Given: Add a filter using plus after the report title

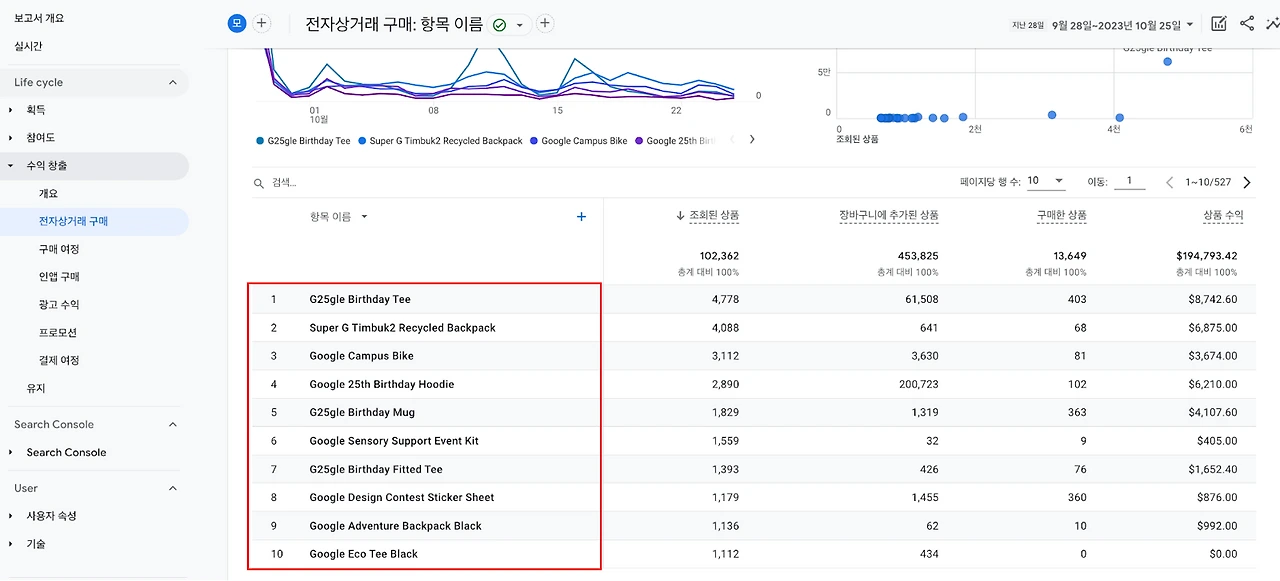Looking at the screenshot, I should click(545, 23).
